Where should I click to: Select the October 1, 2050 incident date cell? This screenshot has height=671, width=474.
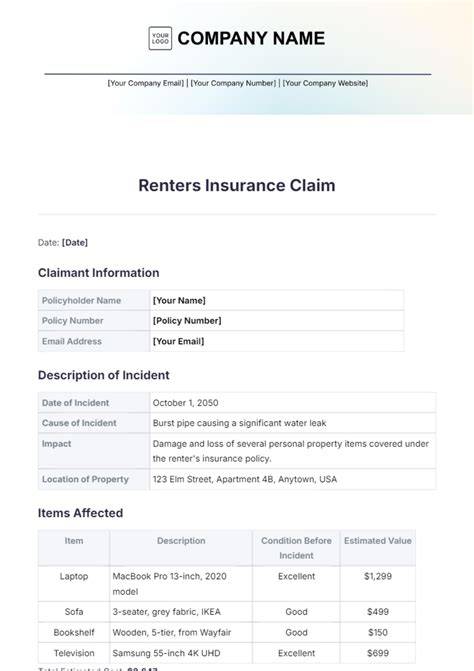[293, 403]
